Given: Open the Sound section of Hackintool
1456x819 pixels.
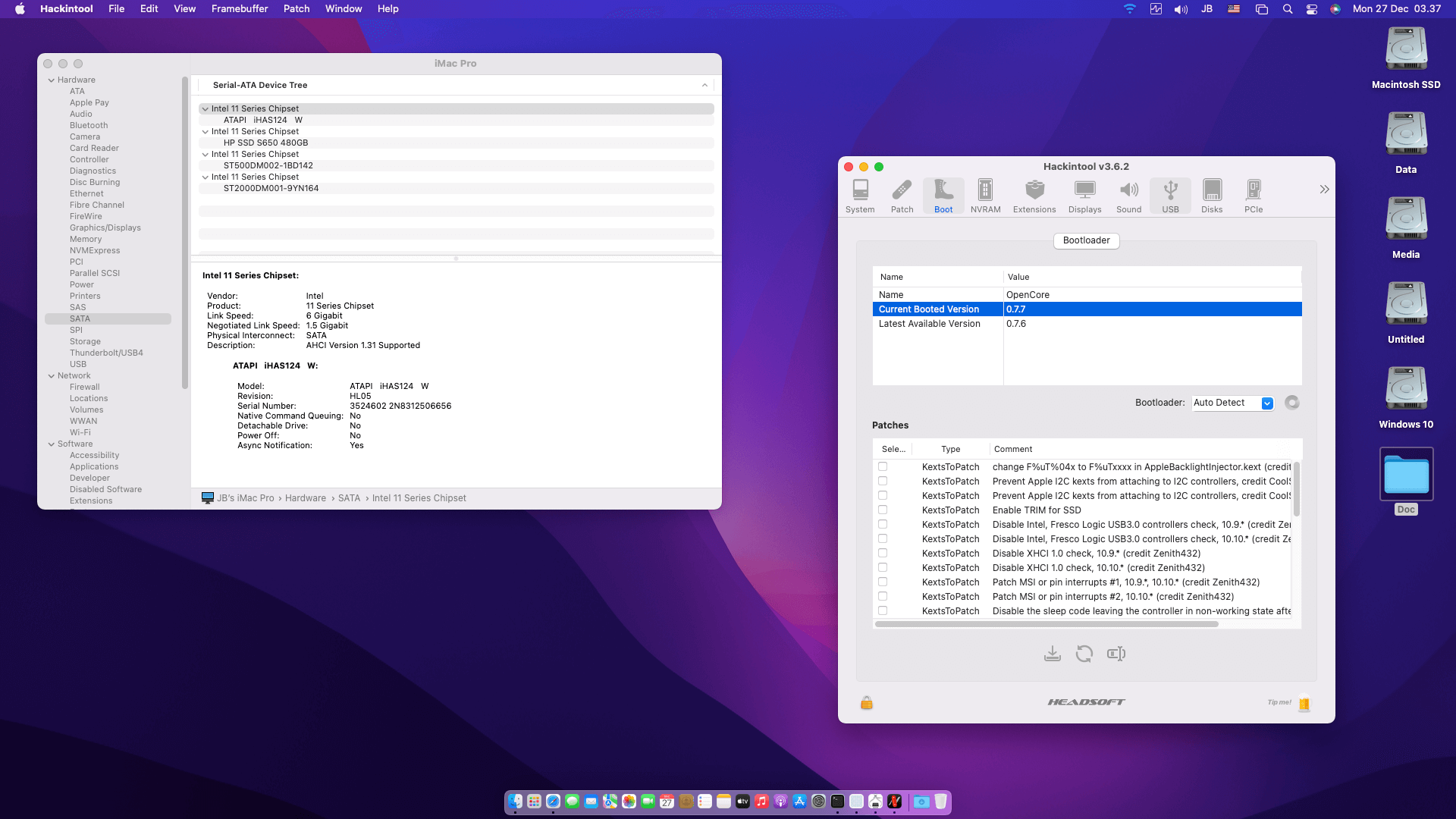Looking at the screenshot, I should click(1128, 196).
